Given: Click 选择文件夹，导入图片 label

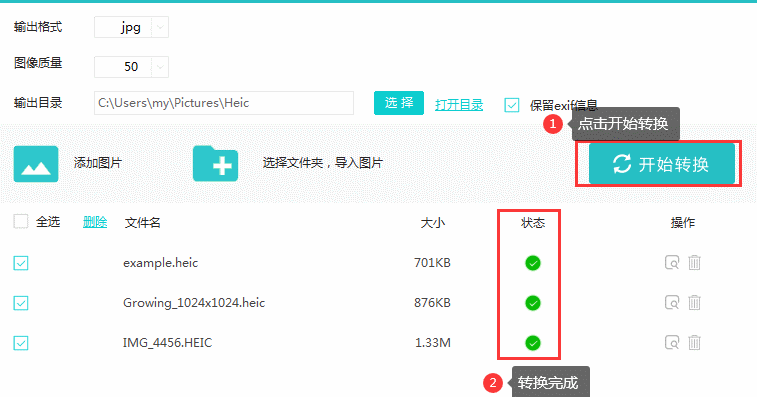Looking at the screenshot, I should coord(322,163).
